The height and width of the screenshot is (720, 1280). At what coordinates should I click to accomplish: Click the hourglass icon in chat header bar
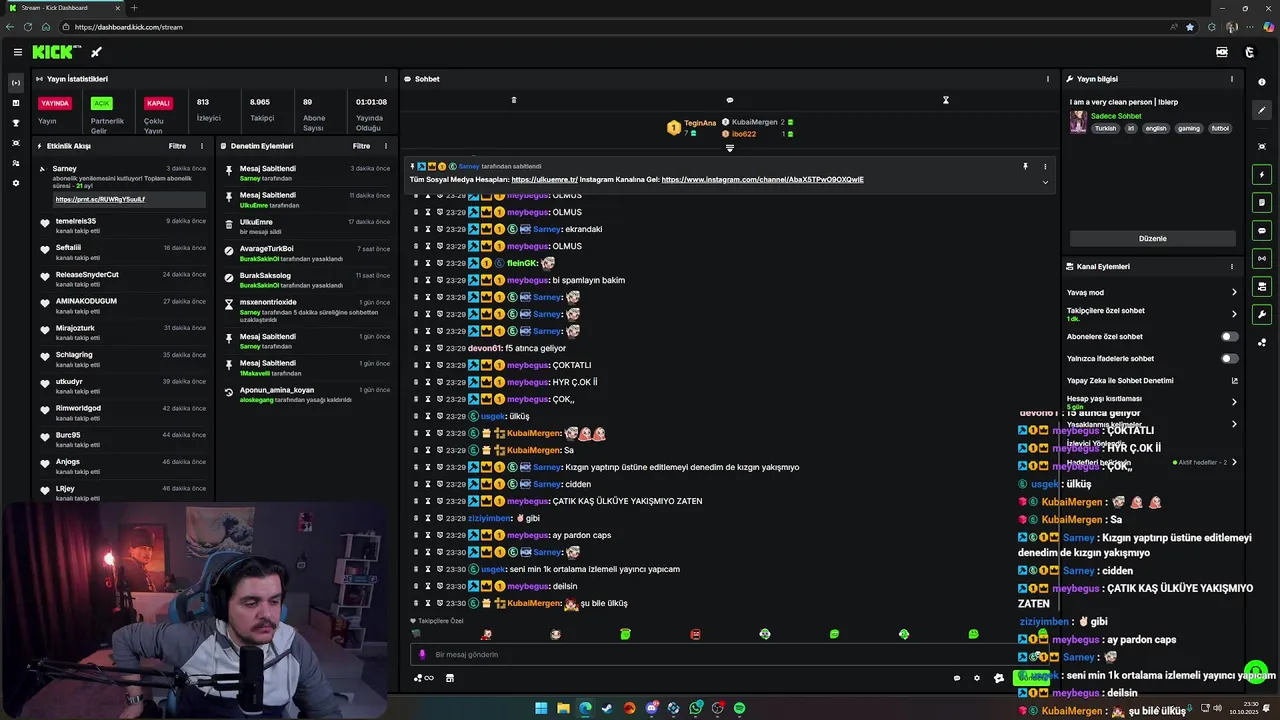[x=945, y=100]
